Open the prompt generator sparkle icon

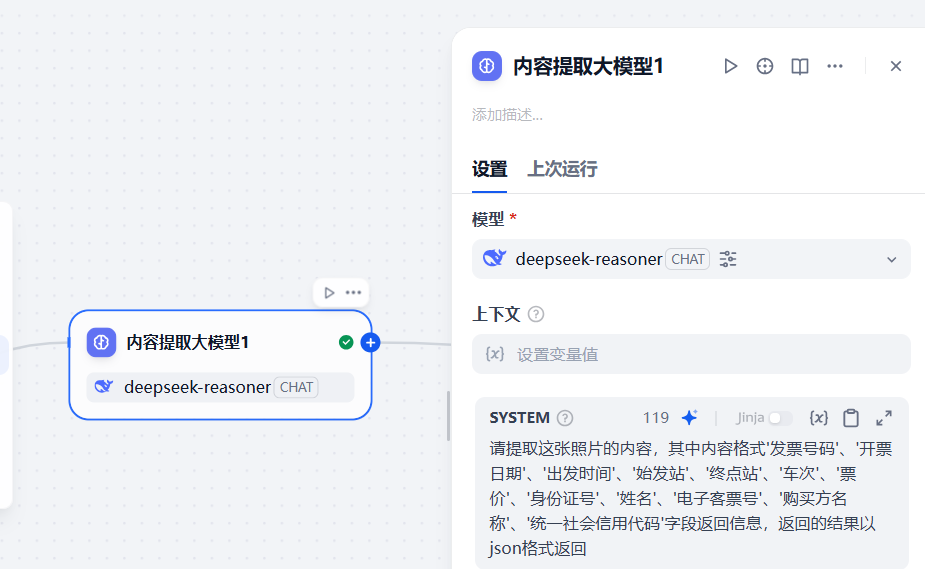(690, 417)
